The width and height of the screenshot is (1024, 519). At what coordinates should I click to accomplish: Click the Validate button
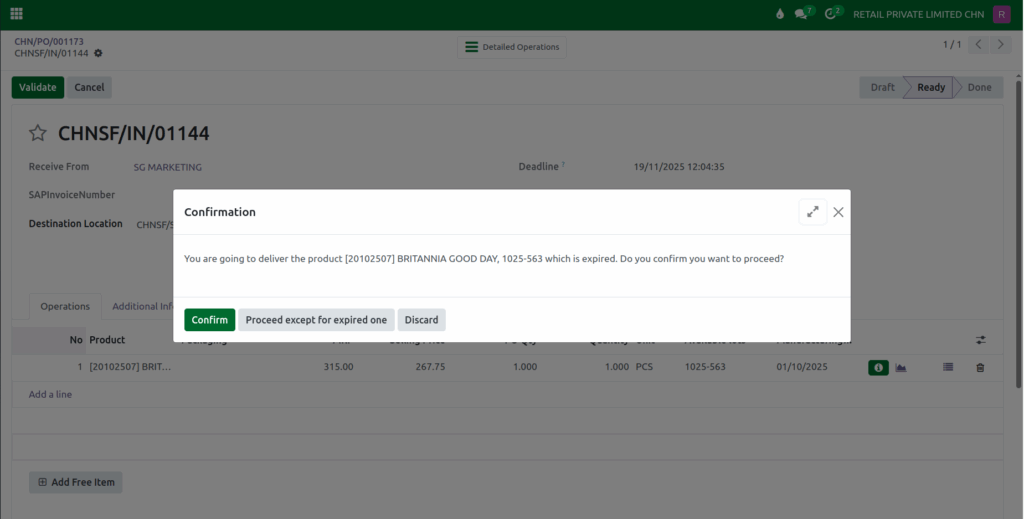[x=38, y=87]
